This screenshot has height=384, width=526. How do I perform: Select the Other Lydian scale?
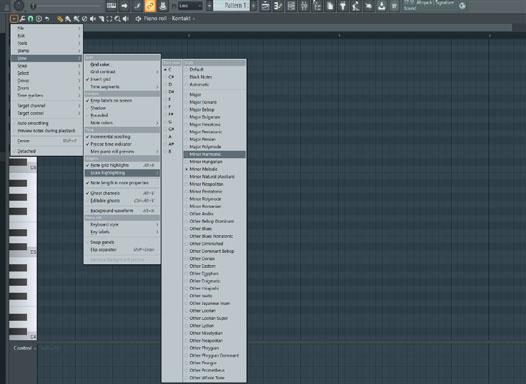[x=215, y=326]
